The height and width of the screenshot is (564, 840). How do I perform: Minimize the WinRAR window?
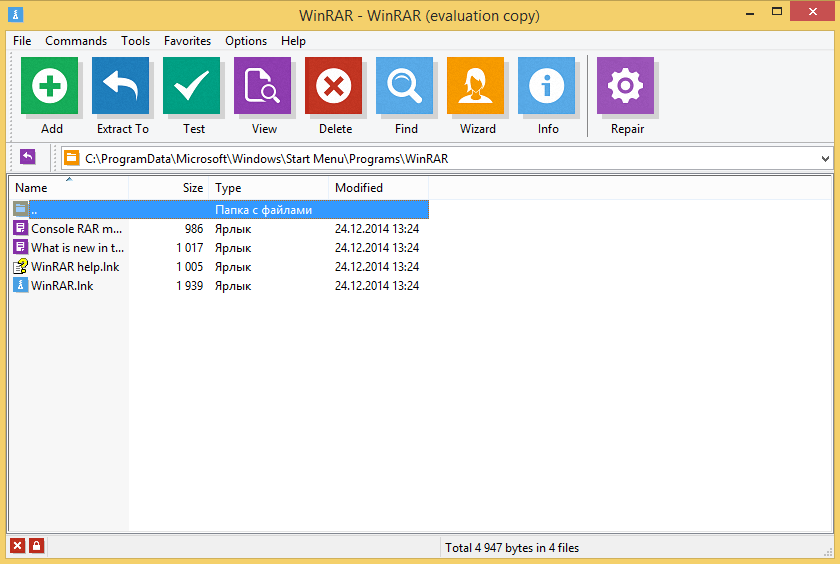coord(750,12)
